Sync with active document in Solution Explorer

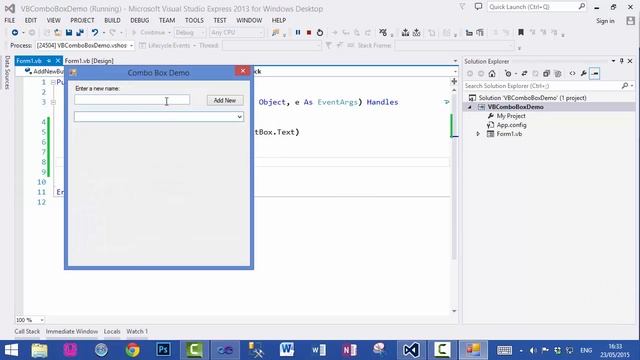[524, 73]
